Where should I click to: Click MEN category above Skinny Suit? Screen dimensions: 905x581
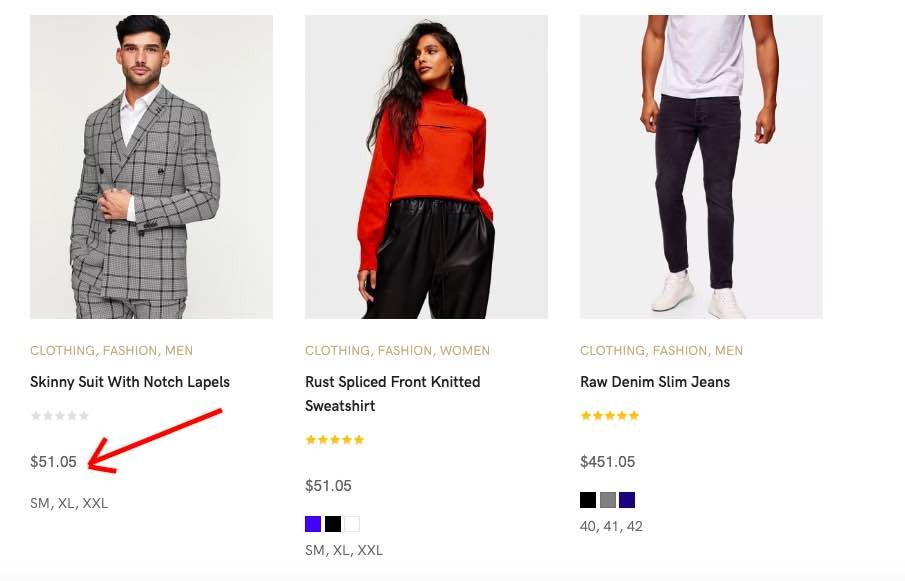tap(179, 351)
